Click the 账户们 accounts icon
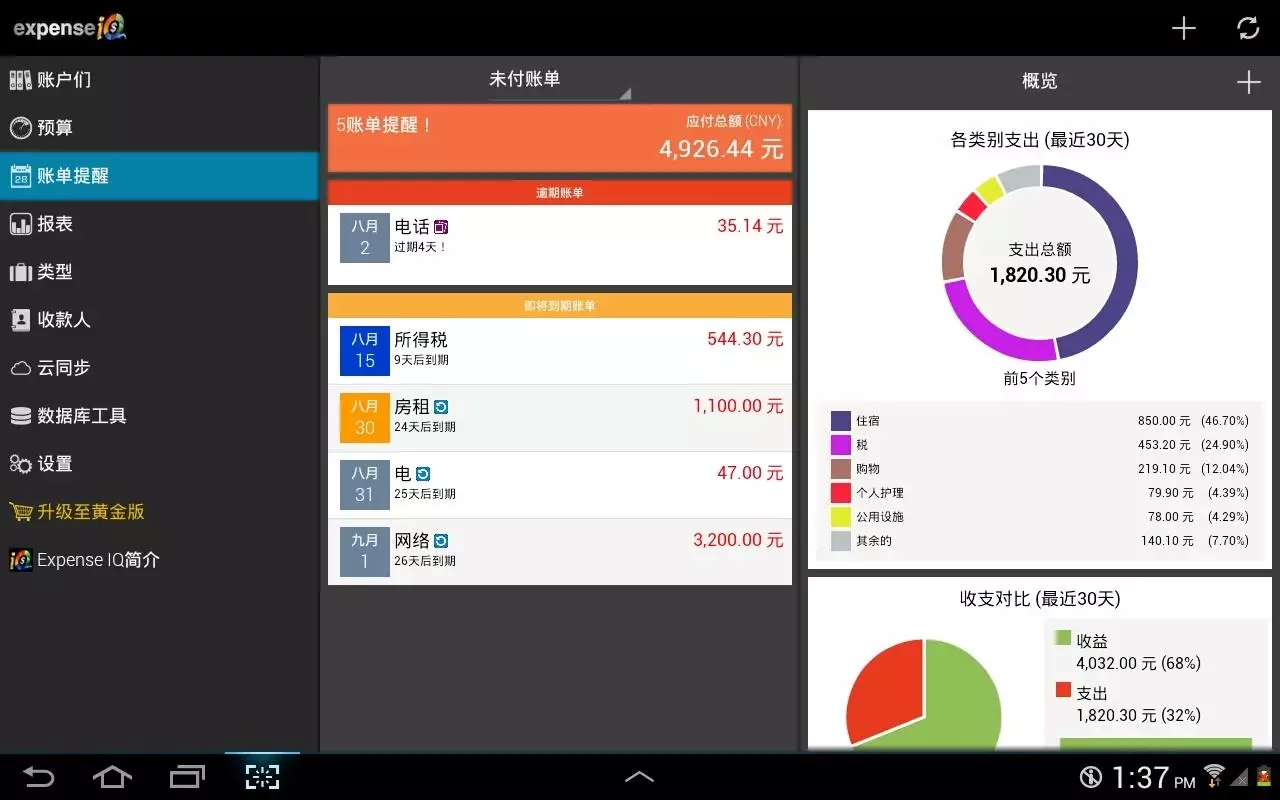Viewport: 1280px width, 800px height. pos(20,80)
